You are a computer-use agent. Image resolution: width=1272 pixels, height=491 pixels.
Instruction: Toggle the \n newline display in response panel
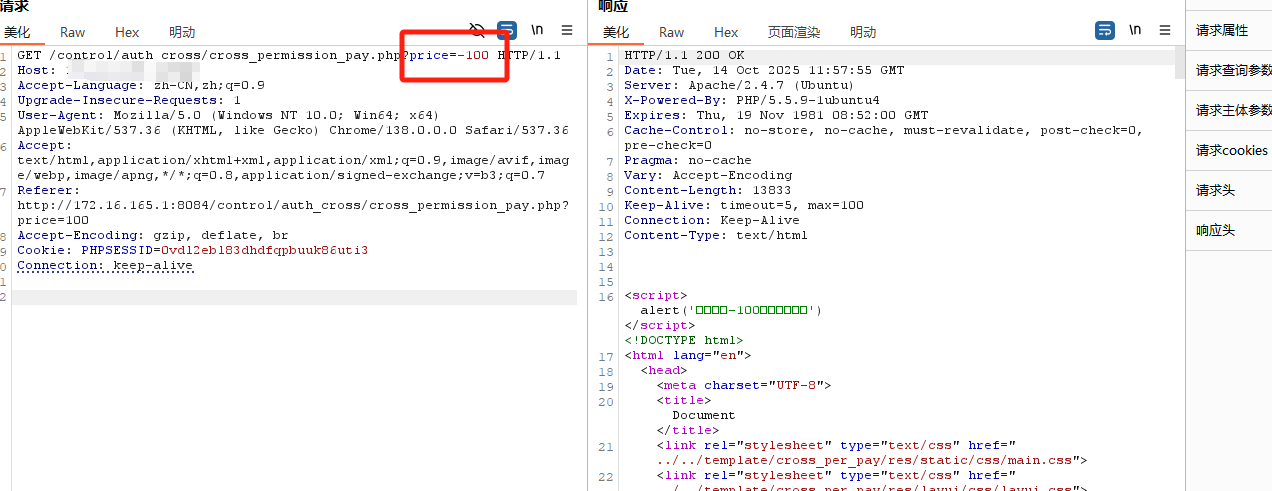pyautogui.click(x=1135, y=30)
